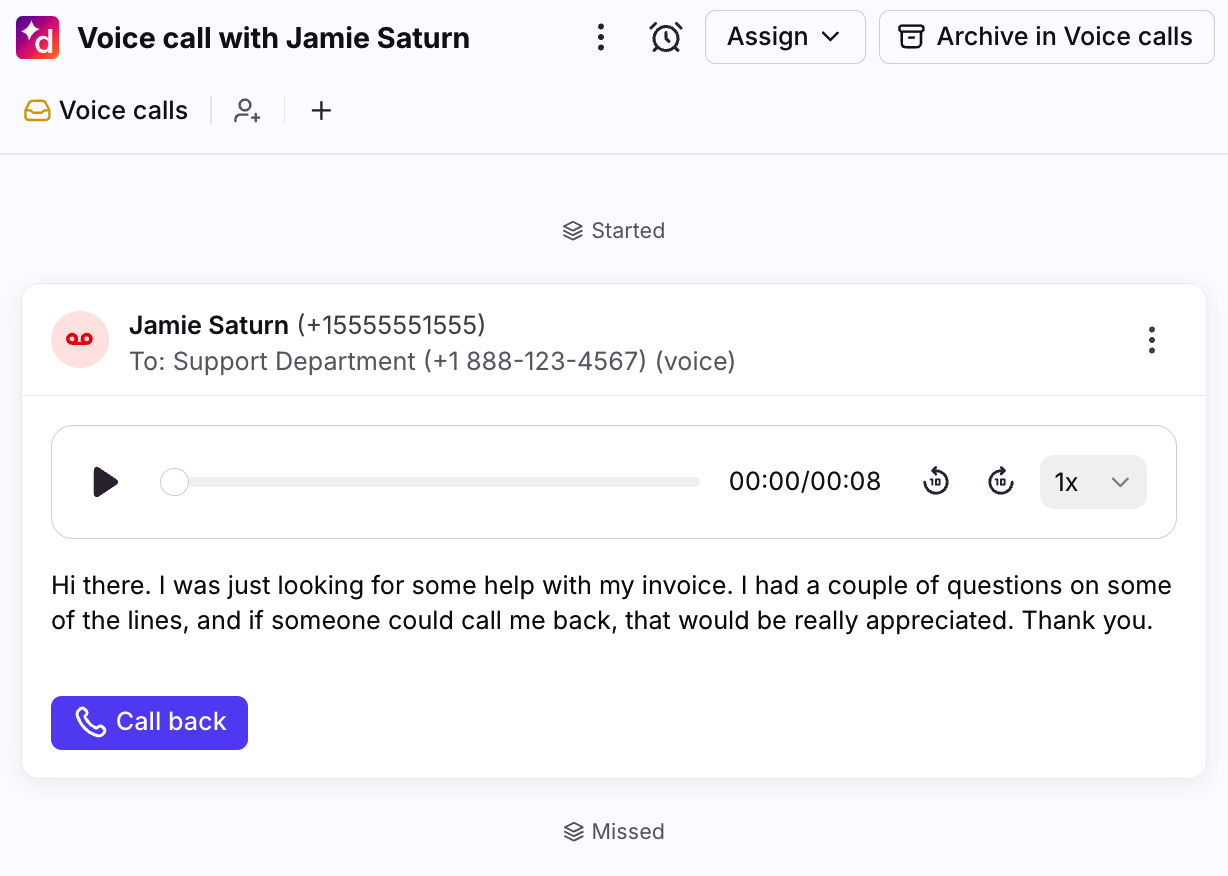Click the Missed status marker
Viewport: 1228px width, 876px height.
coord(614,832)
